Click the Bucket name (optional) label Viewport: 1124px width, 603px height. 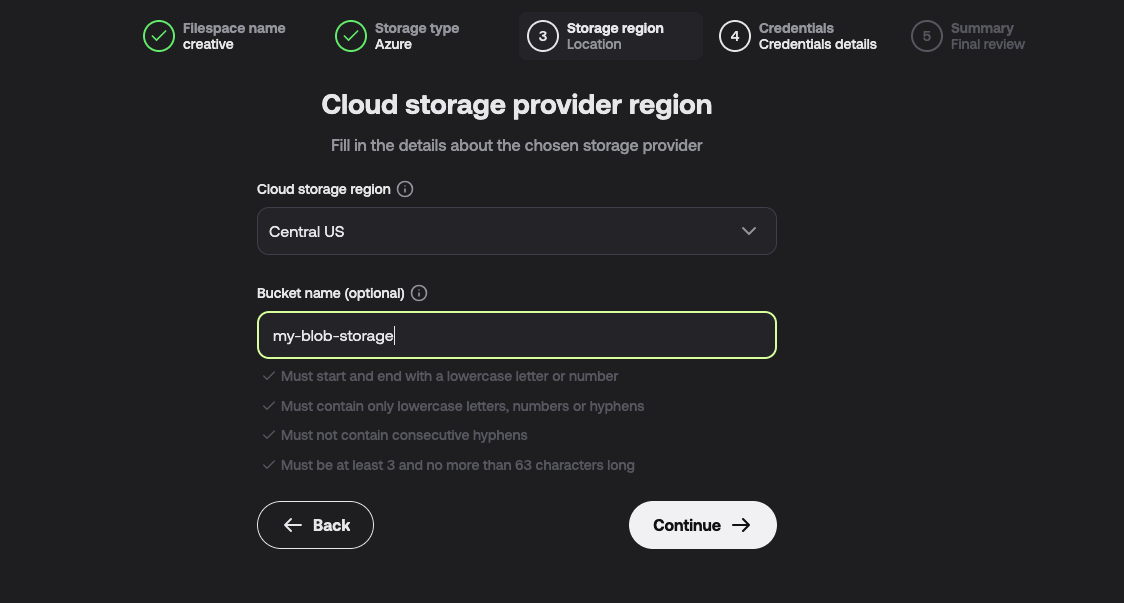(x=331, y=293)
